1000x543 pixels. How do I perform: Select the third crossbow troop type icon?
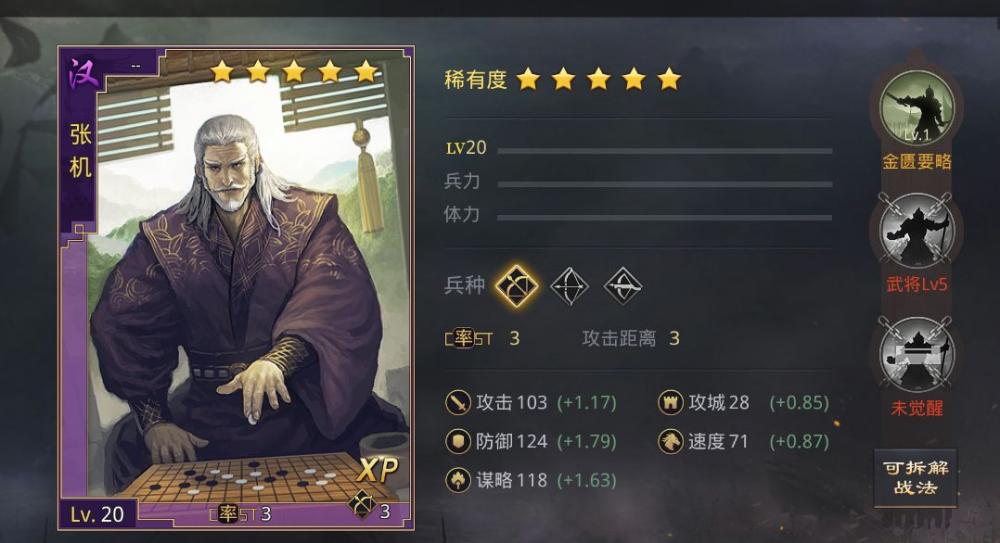pyautogui.click(x=622, y=286)
